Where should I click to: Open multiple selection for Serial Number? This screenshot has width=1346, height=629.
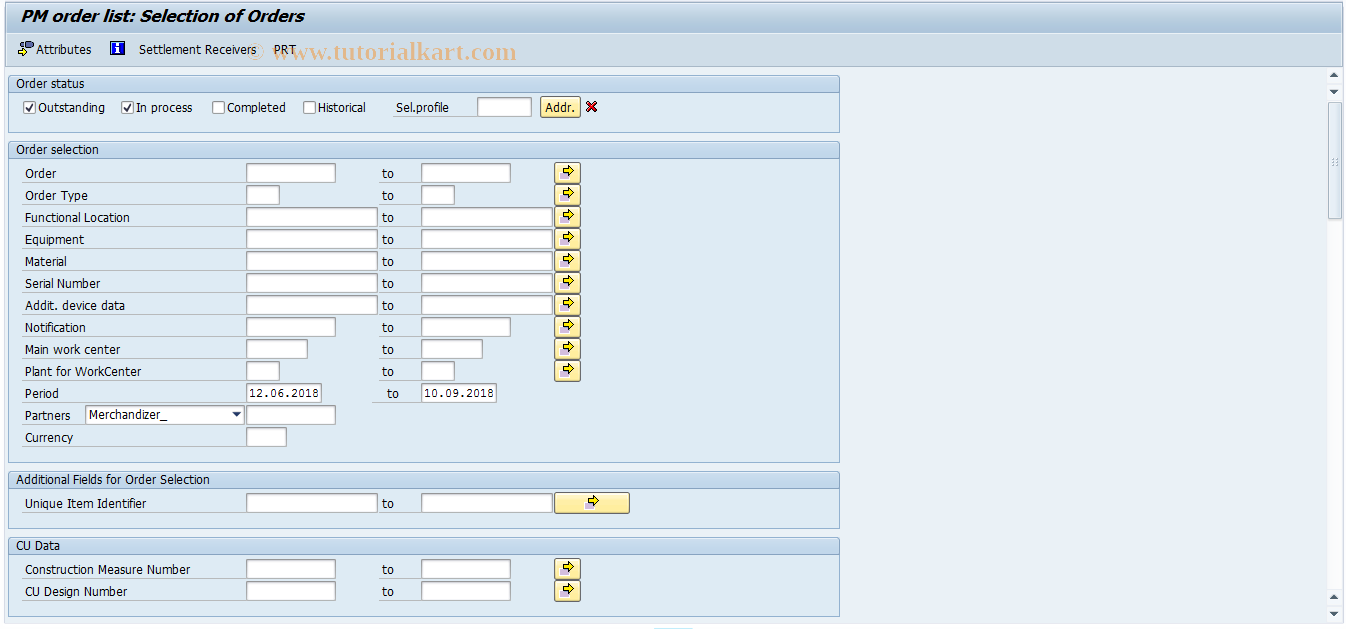[567, 282]
